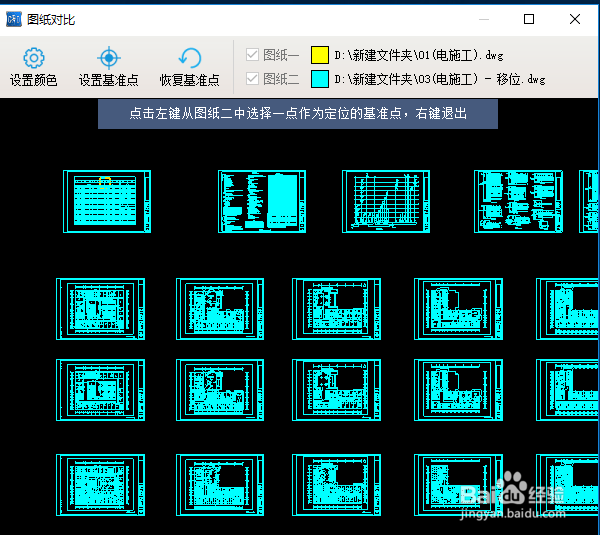Screen dimensions: 600x535
Task: Toggle the 图纸一 checkbox
Action: [252, 55]
